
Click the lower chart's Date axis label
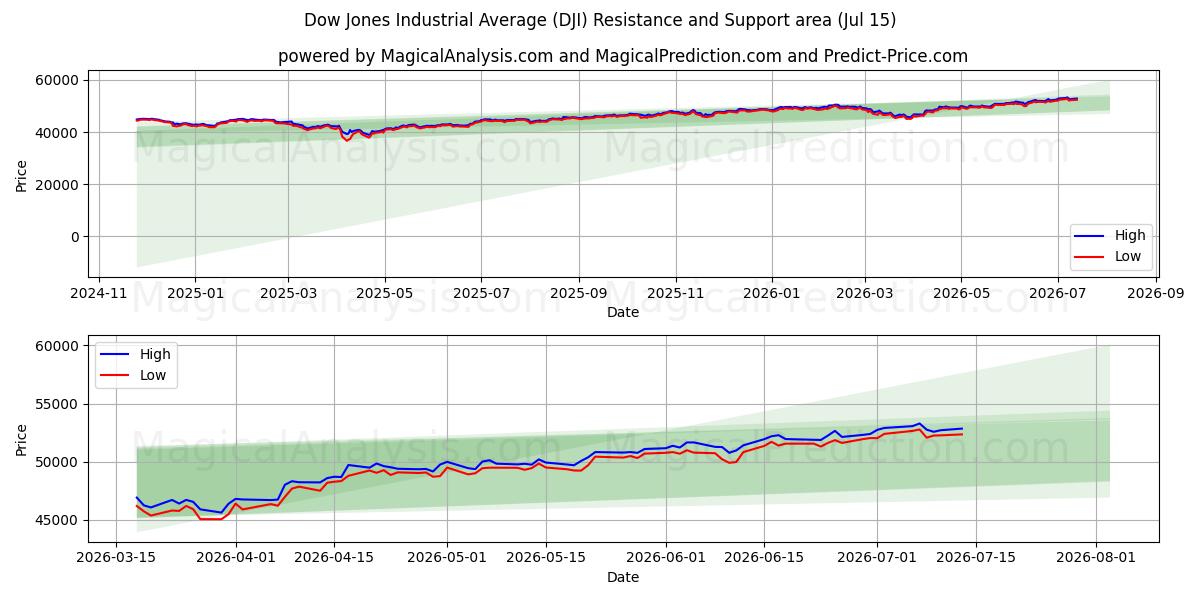(623, 577)
